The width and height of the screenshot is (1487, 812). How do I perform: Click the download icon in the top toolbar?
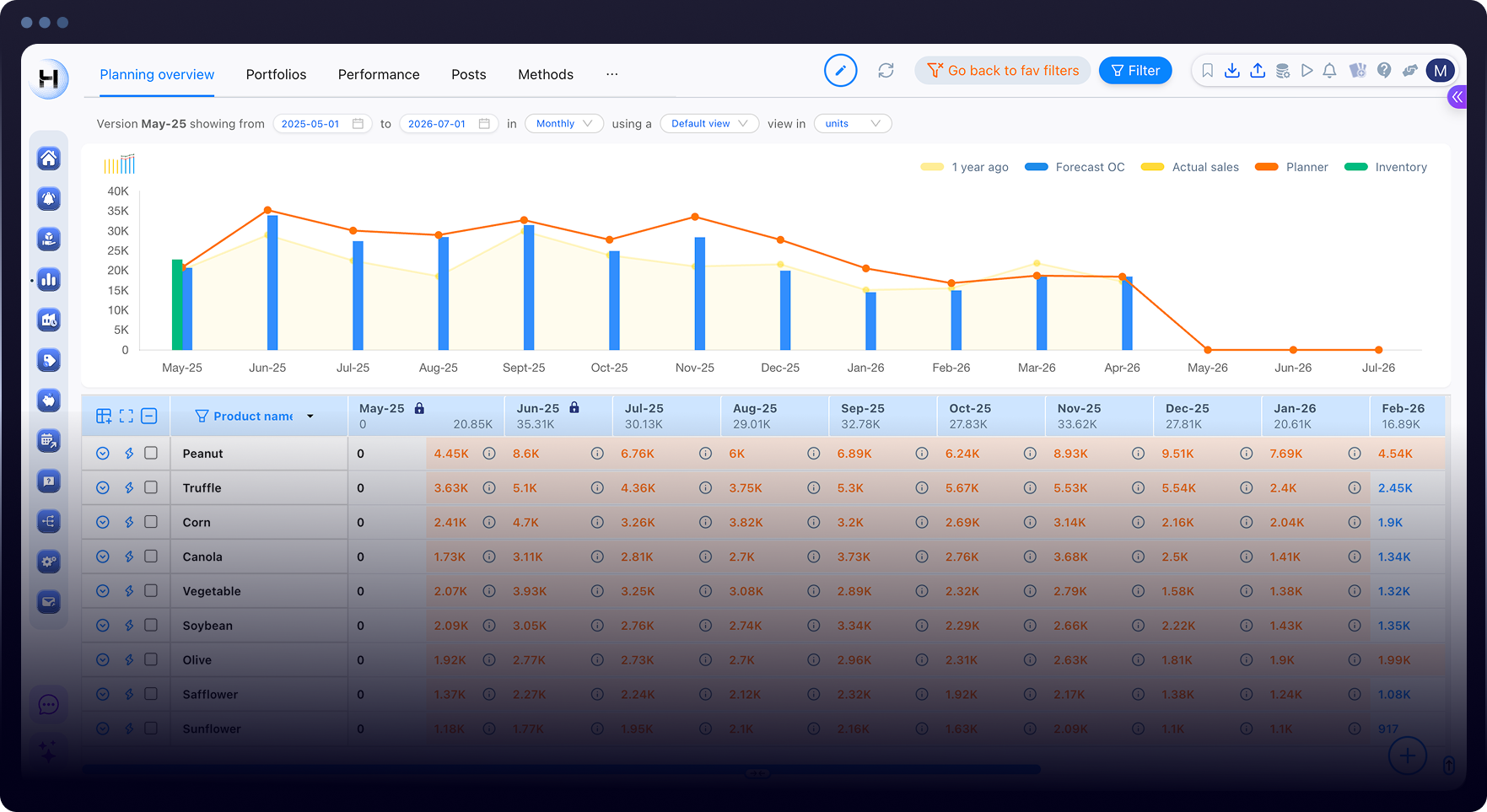[1232, 71]
